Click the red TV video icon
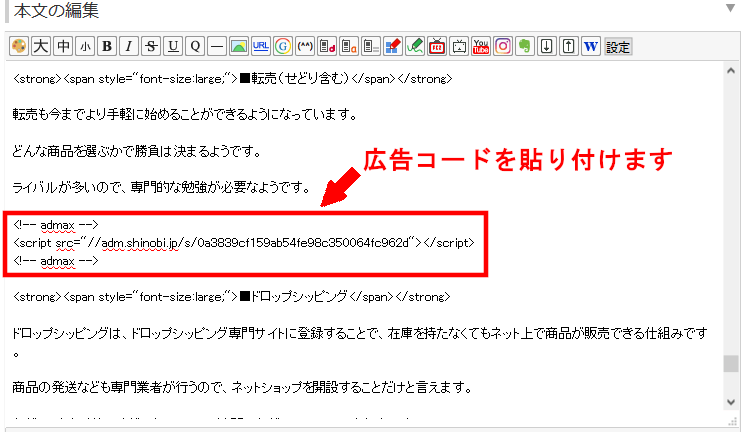 click(x=437, y=47)
